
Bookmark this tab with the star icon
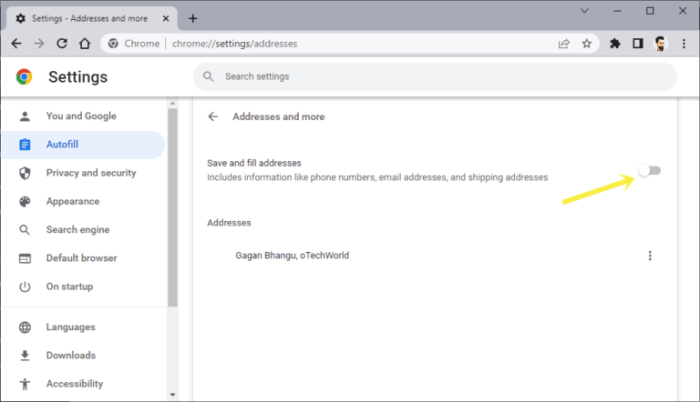click(x=587, y=44)
